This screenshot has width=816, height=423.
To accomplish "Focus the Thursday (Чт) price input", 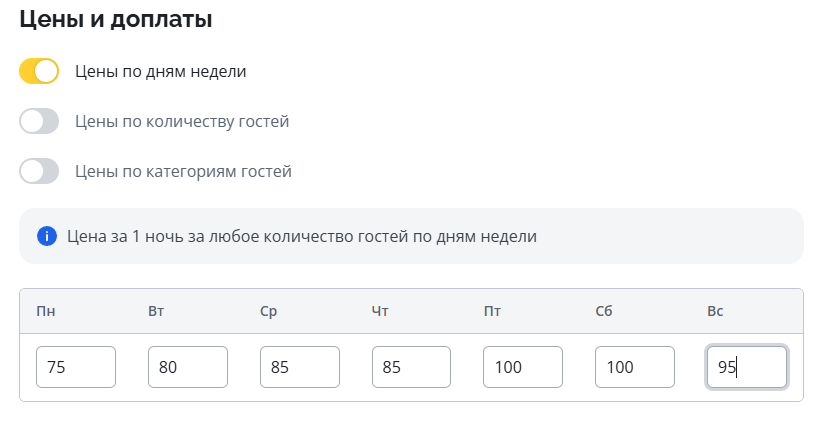I will (411, 367).
